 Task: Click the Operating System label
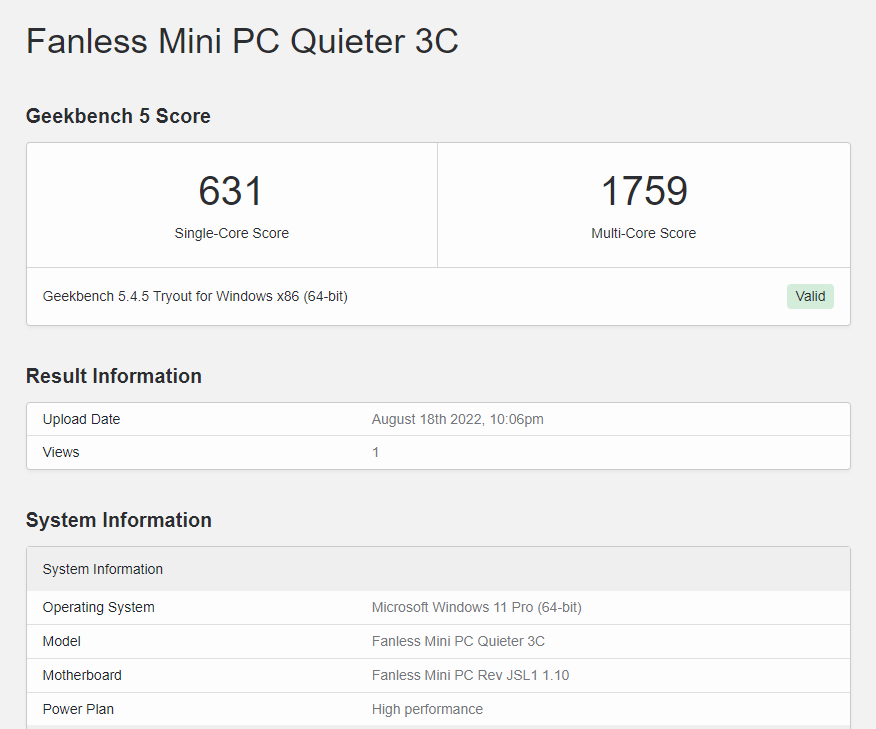[x=98, y=607]
